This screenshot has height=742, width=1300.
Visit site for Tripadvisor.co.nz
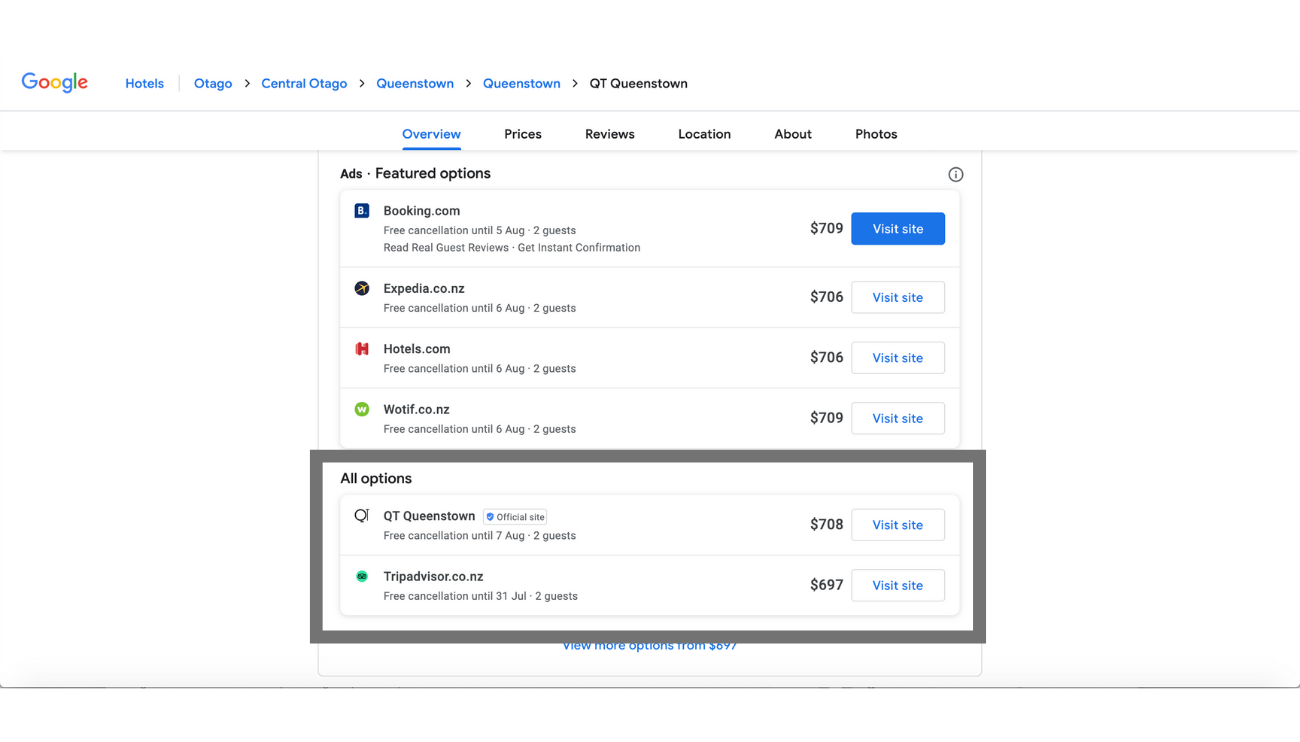pyautogui.click(x=898, y=585)
